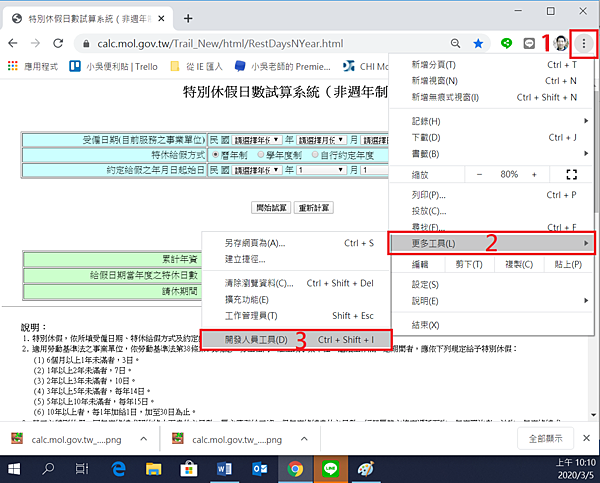Open Word from taskbar
Viewport: 600px width, 483px height.
coord(224,469)
